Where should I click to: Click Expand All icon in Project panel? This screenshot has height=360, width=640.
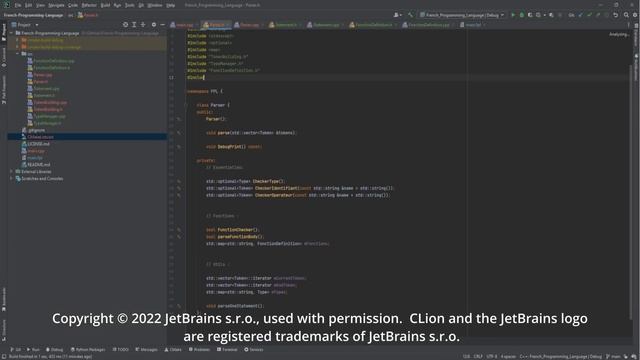coord(134,25)
